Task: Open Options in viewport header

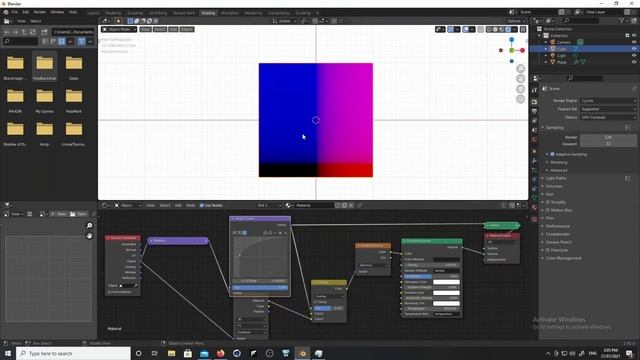Action: point(516,21)
